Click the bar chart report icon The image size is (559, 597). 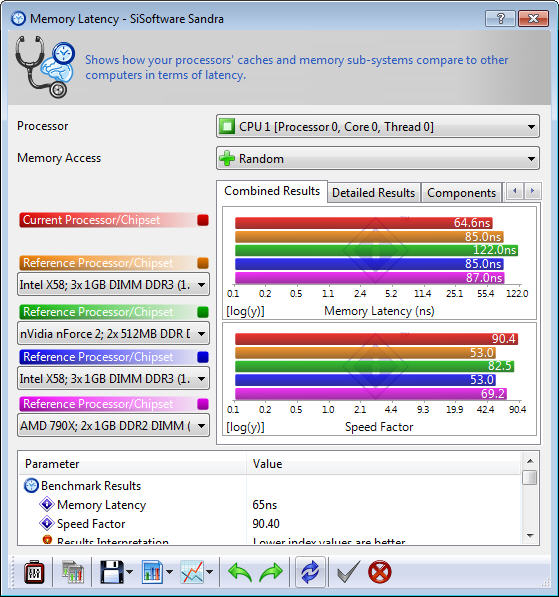pyautogui.click(x=152, y=571)
